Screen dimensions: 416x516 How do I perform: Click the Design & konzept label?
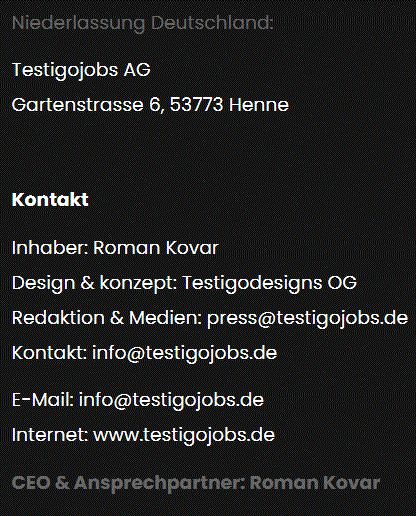pyautogui.click(x=94, y=283)
